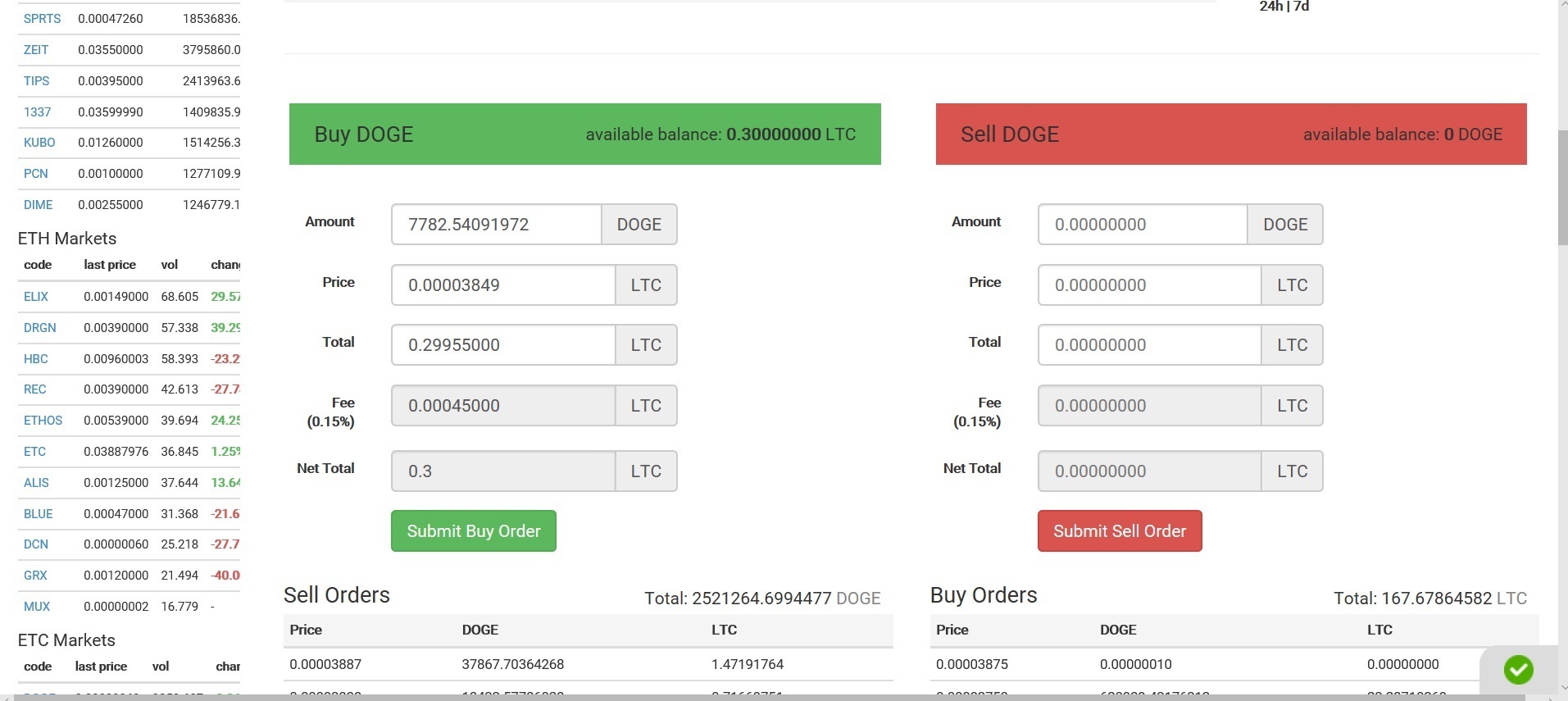Click the DOGE header in Buy Orders
This screenshot has height=701, width=1568.
(x=1118, y=630)
